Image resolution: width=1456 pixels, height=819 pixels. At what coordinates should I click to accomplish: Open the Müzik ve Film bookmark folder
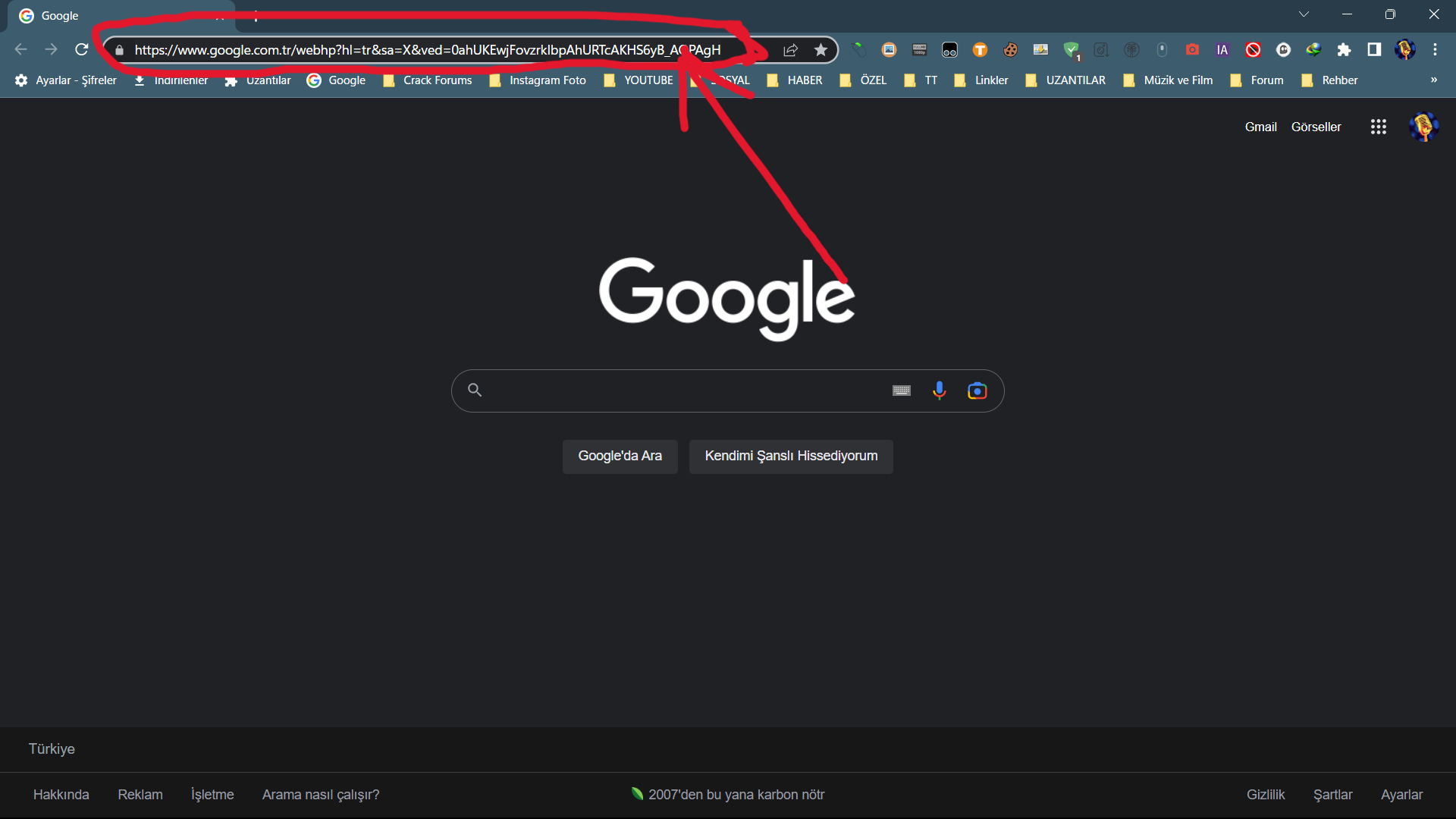pyautogui.click(x=1169, y=80)
